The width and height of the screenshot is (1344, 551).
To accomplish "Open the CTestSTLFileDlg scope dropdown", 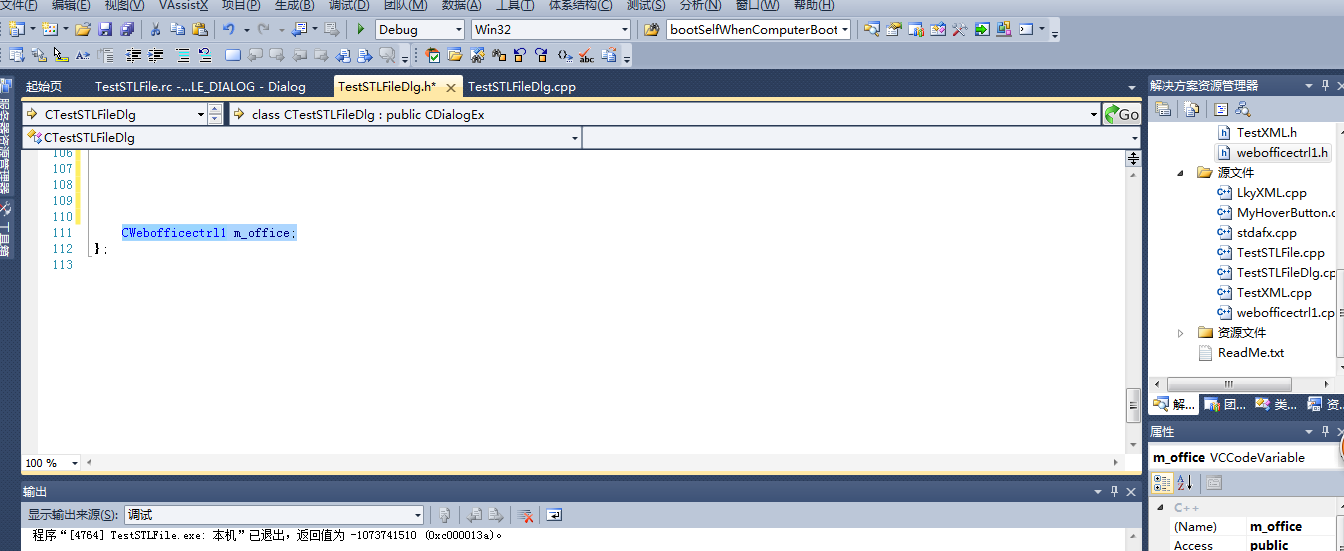I will tap(200, 115).
